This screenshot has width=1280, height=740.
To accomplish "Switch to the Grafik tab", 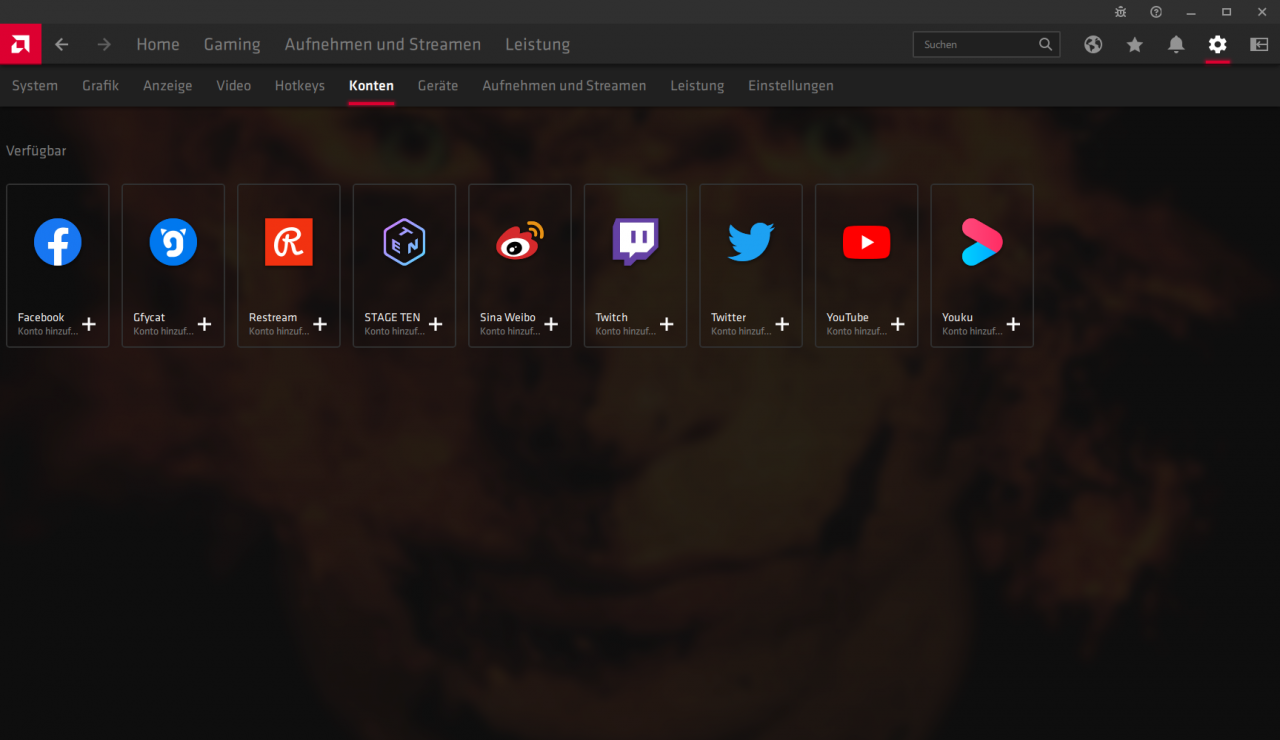I will [100, 86].
